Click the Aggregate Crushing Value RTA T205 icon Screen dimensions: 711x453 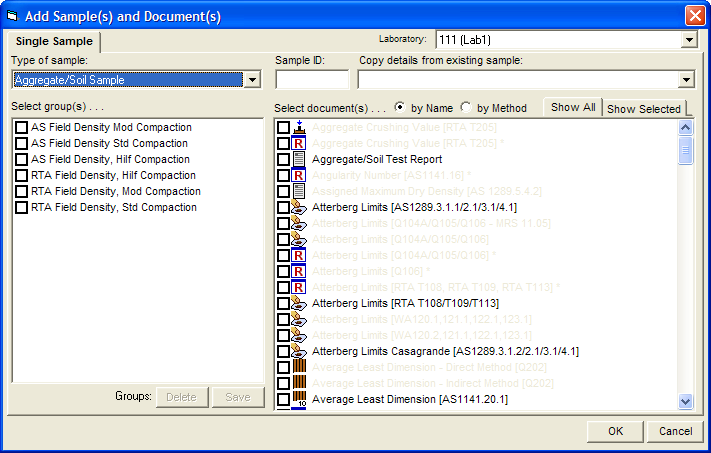(x=298, y=128)
